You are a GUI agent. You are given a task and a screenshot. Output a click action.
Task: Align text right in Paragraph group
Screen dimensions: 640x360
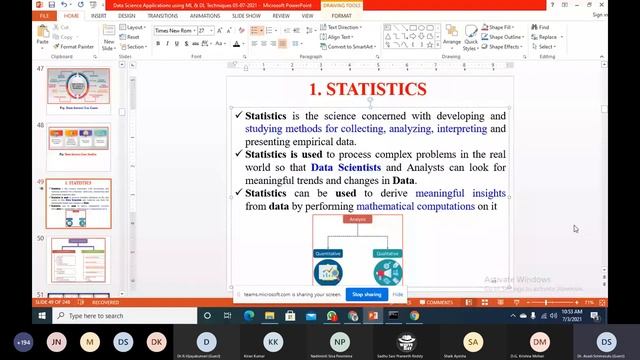tap(273, 44)
